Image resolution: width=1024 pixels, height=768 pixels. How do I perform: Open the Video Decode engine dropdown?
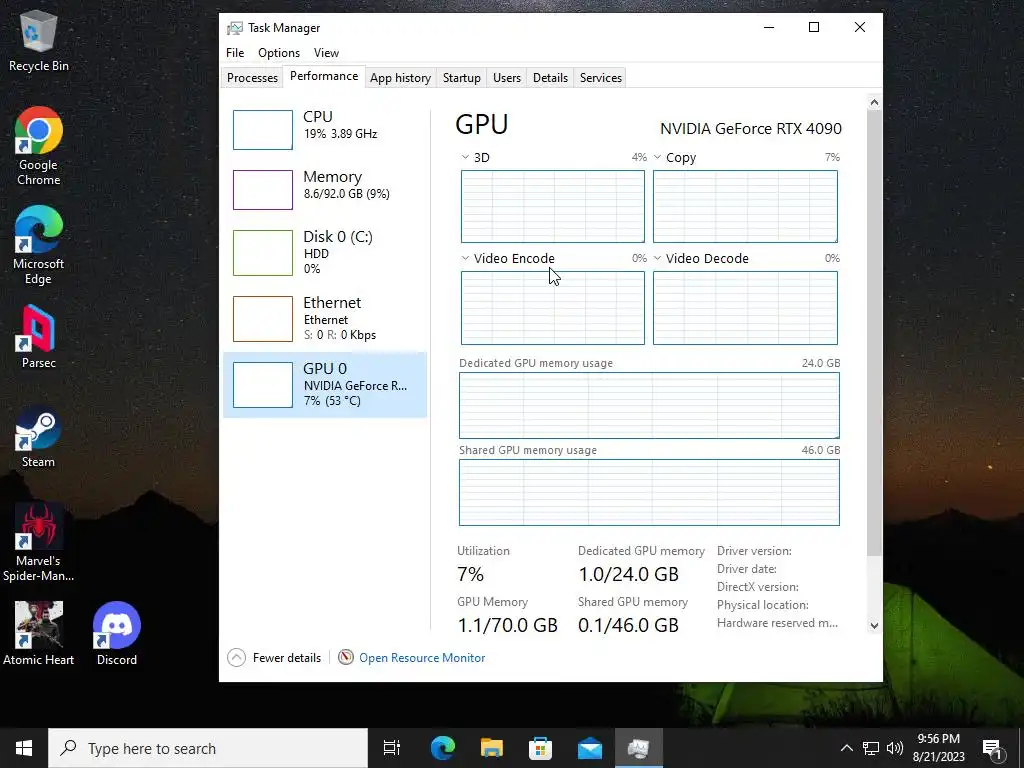click(658, 259)
